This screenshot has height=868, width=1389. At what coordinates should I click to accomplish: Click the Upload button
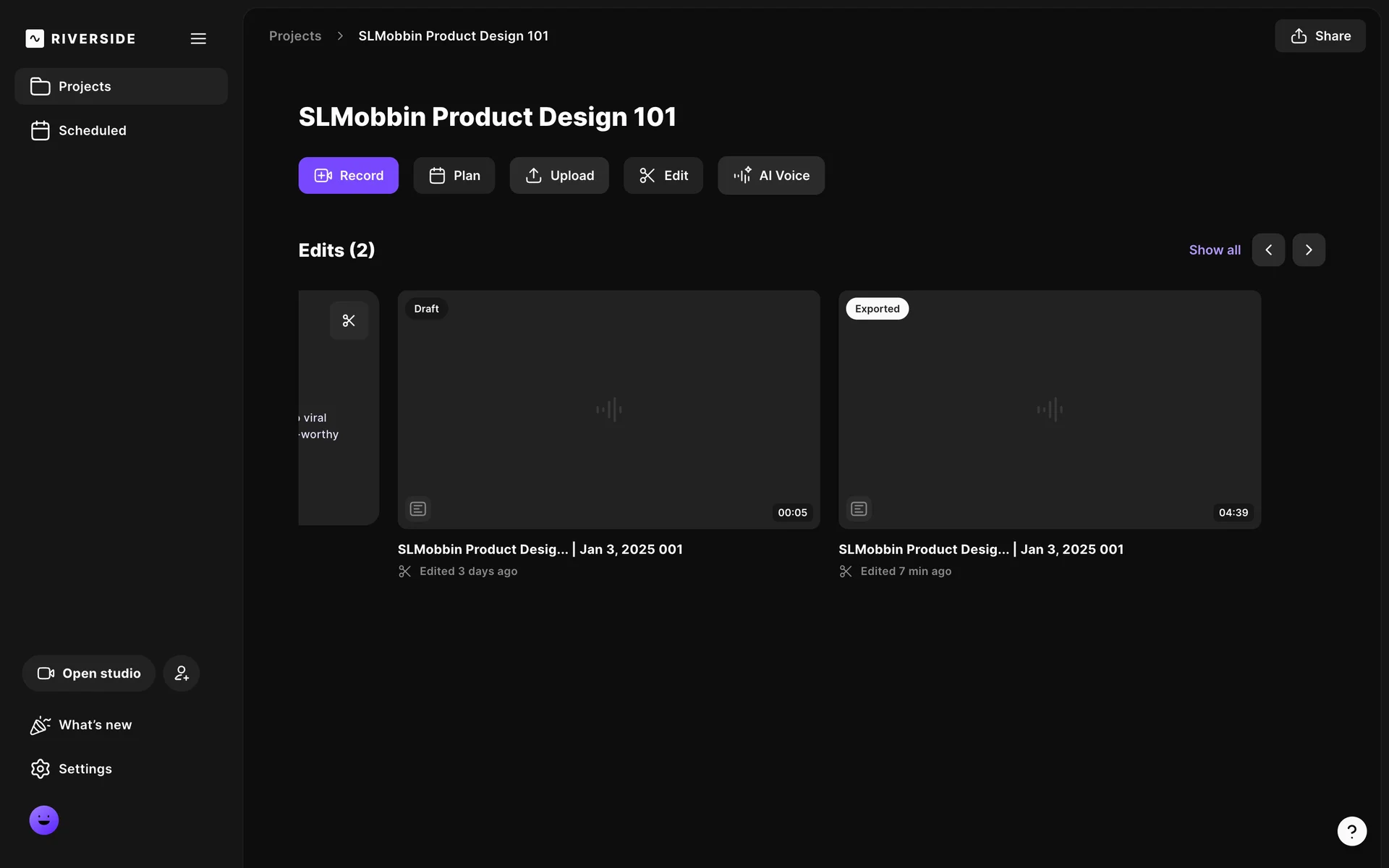[558, 175]
